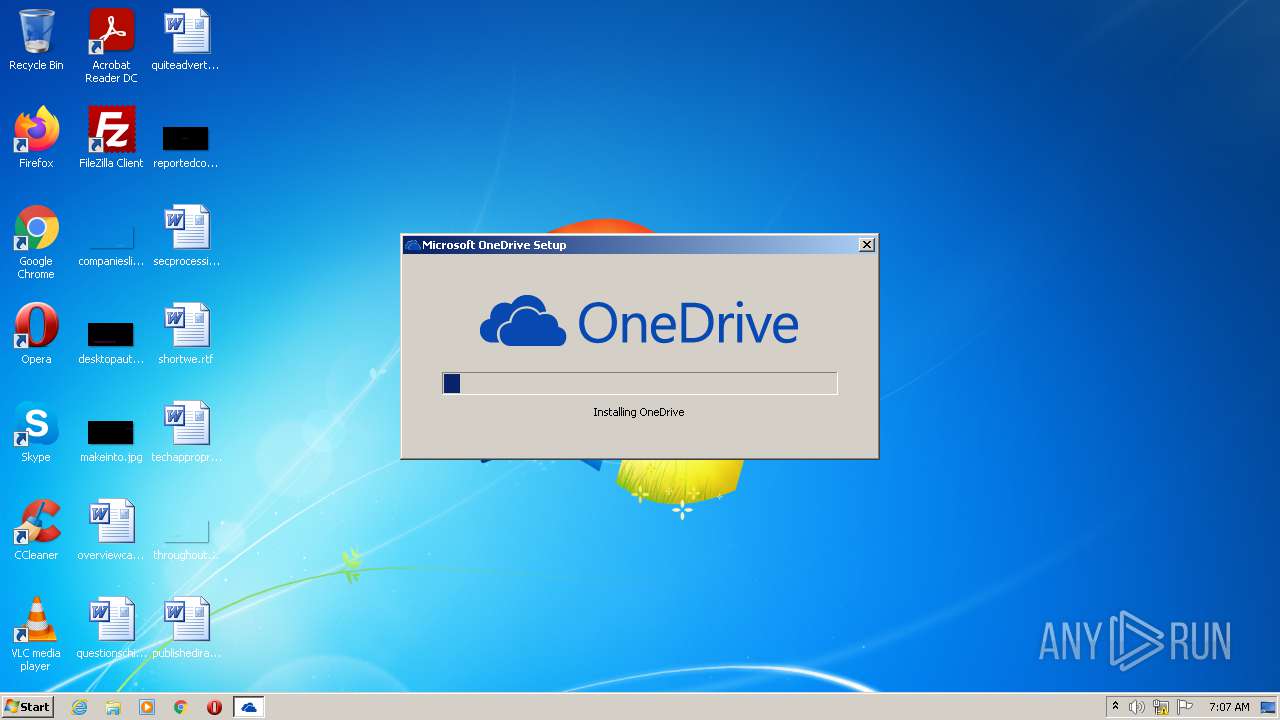Image resolution: width=1280 pixels, height=720 pixels.
Task: Open Windows Explorer from taskbar
Action: [113, 707]
